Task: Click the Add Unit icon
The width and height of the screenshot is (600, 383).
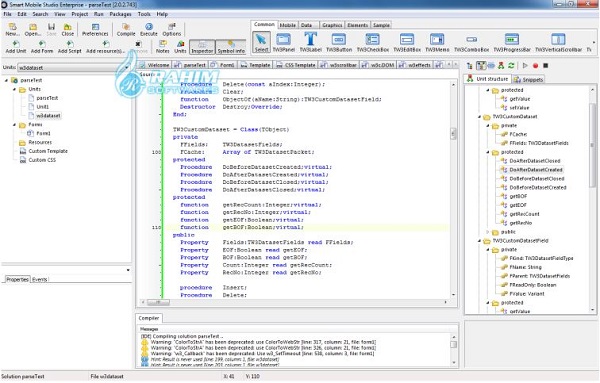Action: click(16, 47)
